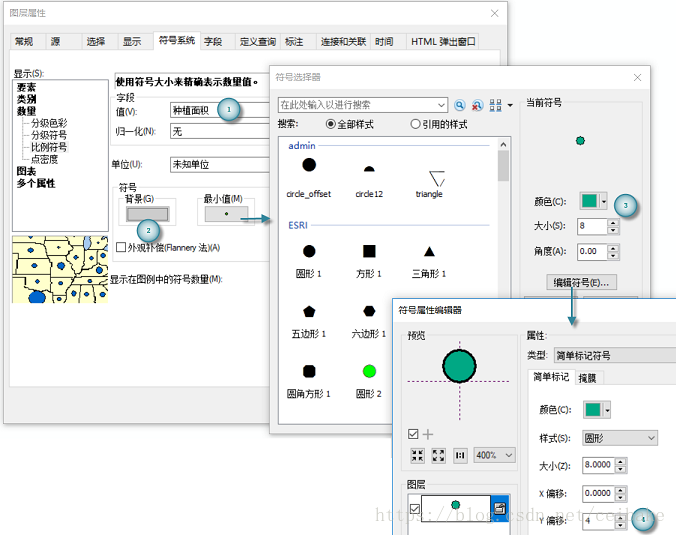Switch to the 时间 tab
Screen dimensions: 676x535
pyautogui.click(x=384, y=41)
